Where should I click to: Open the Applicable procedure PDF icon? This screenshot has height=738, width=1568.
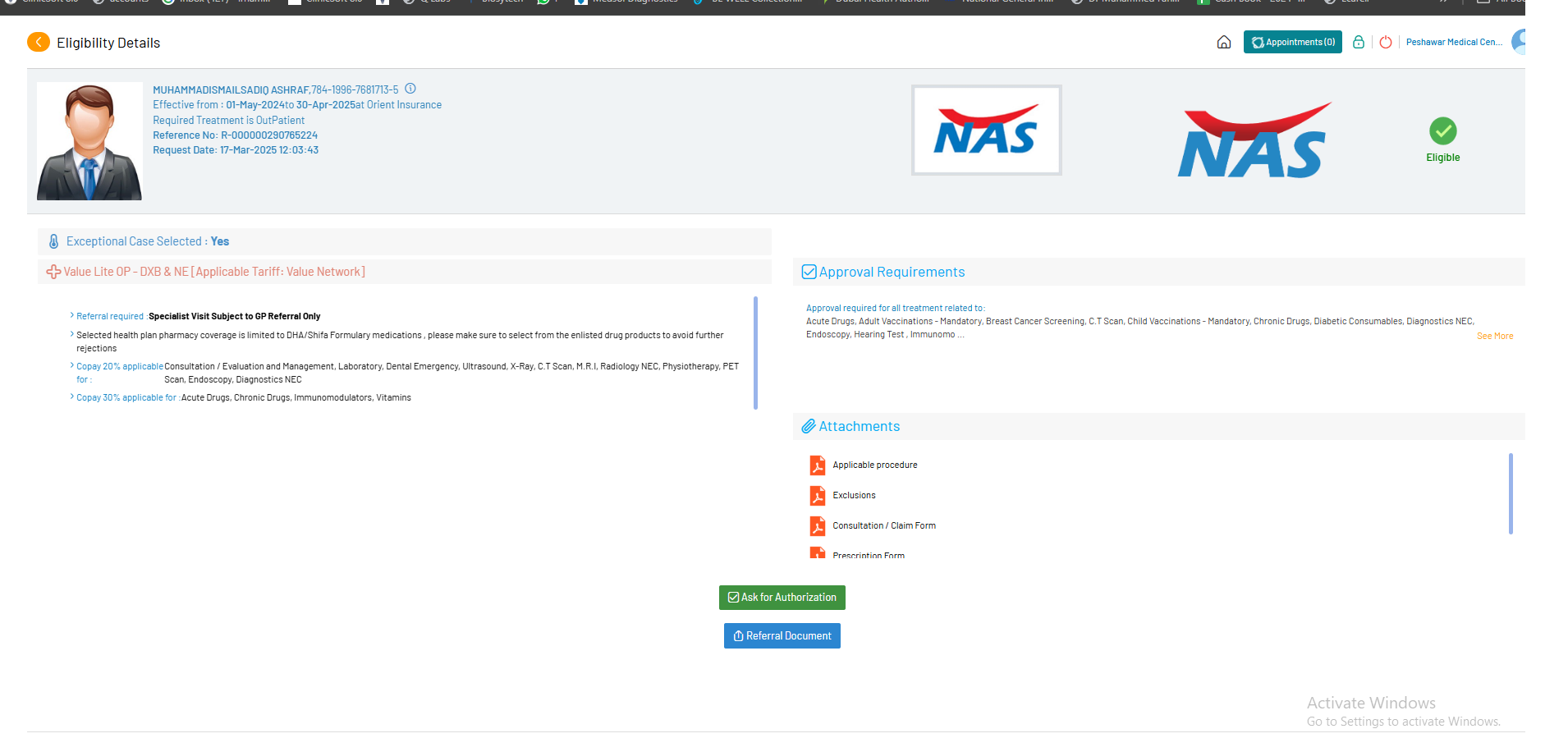tap(818, 465)
